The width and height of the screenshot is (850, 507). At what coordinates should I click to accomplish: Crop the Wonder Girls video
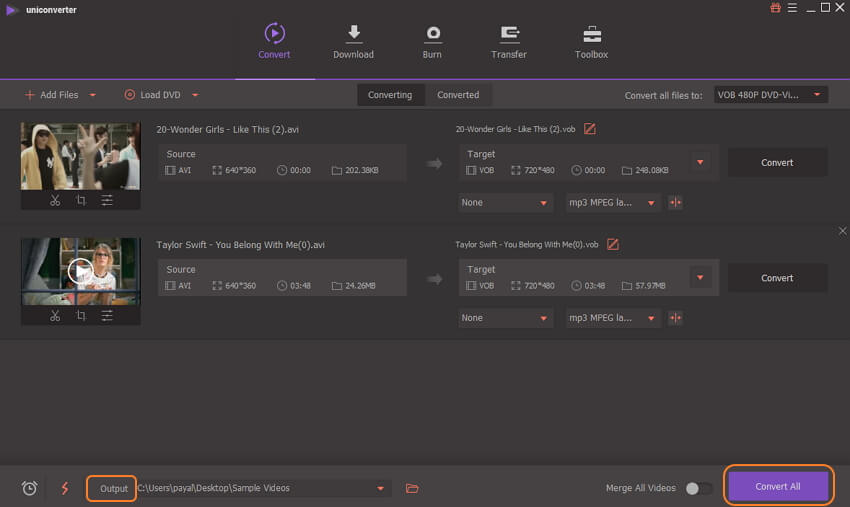[x=81, y=200]
